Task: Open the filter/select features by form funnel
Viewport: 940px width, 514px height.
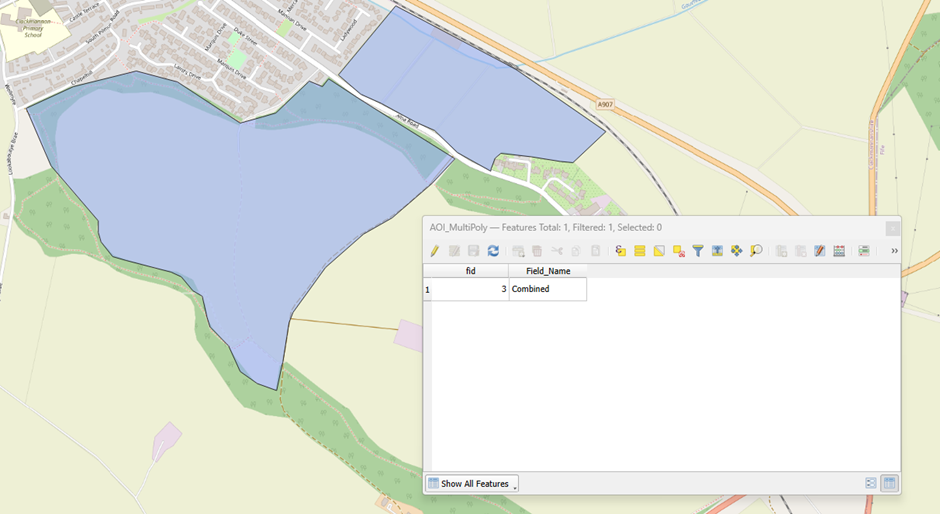Action: (698, 251)
